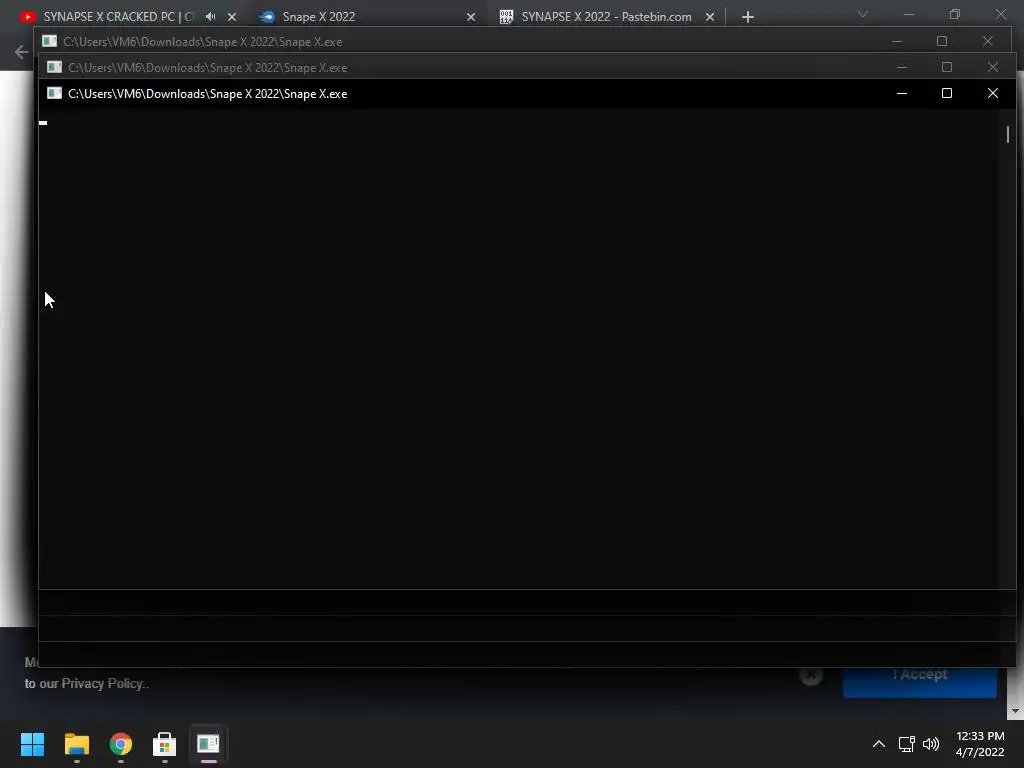Close the front Snape X.exe console window
This screenshot has height=768, width=1024.
point(993,93)
